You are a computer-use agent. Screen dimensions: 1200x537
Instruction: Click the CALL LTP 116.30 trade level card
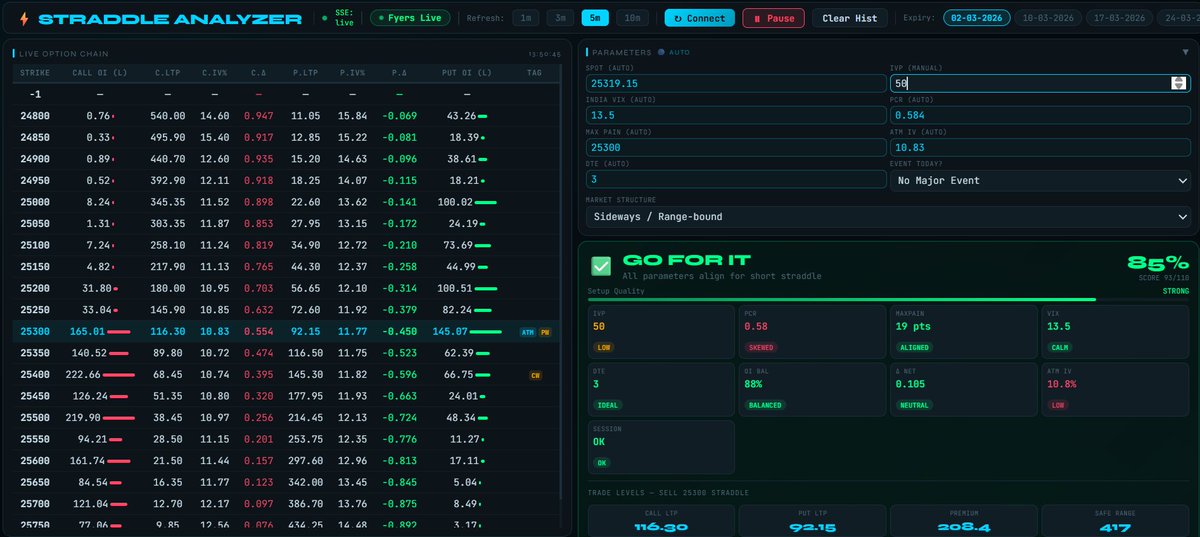click(x=660, y=520)
